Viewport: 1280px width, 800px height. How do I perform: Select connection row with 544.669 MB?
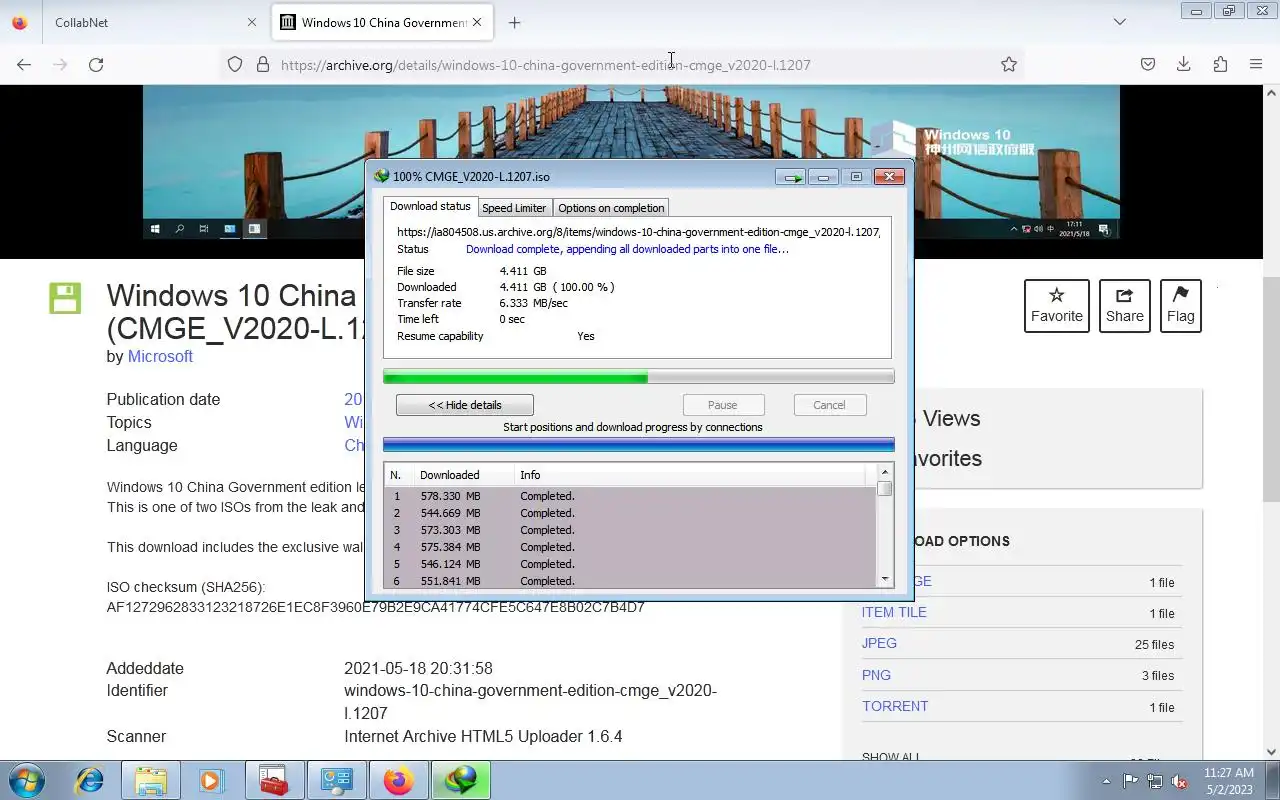pyautogui.click(x=630, y=513)
